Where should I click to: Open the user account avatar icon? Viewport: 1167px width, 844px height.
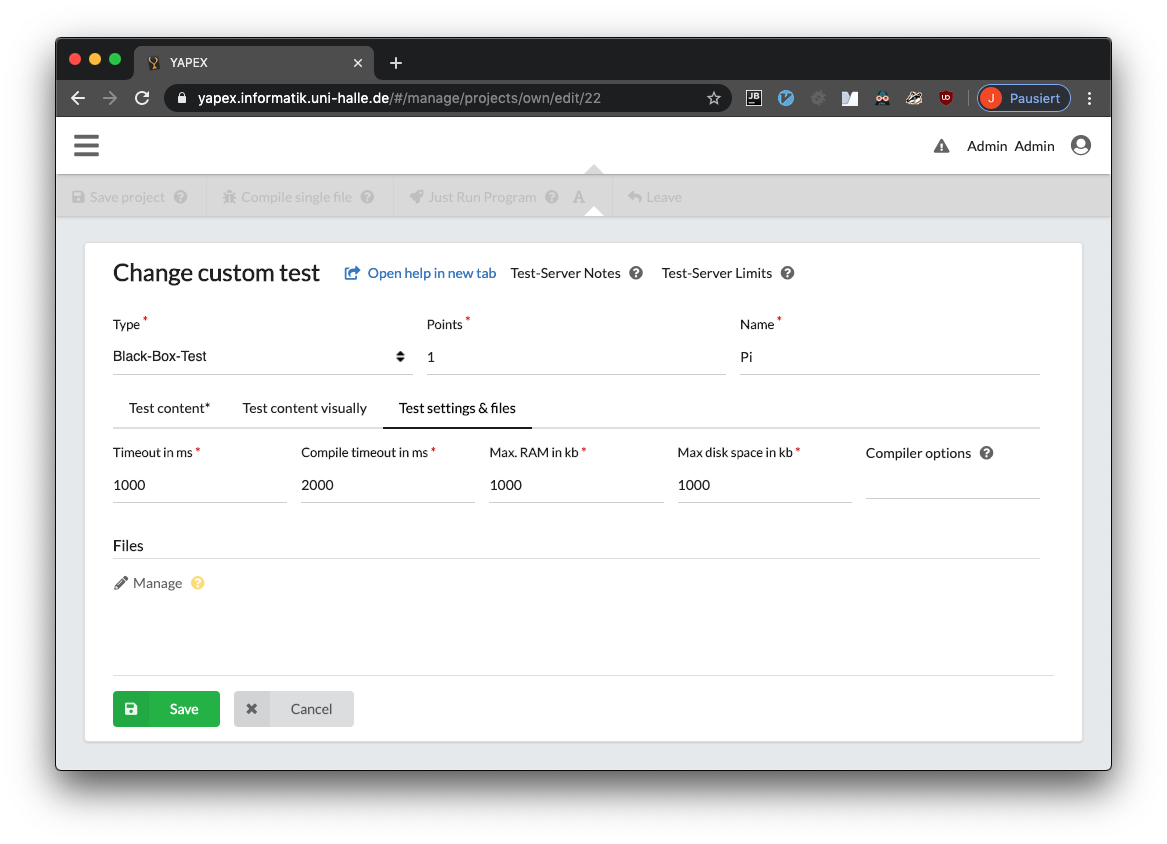tap(1080, 146)
